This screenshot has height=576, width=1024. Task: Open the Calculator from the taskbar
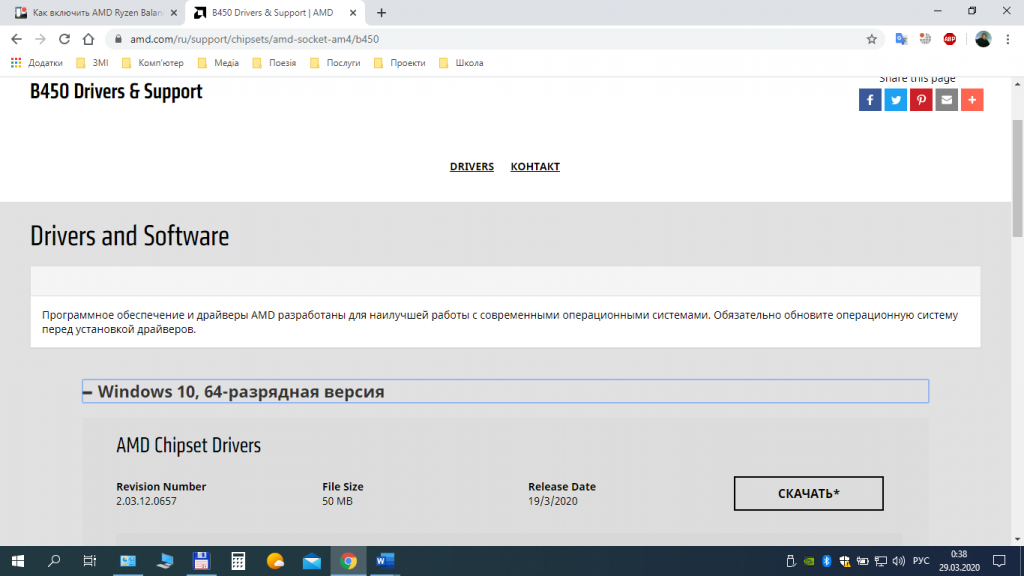tap(237, 562)
